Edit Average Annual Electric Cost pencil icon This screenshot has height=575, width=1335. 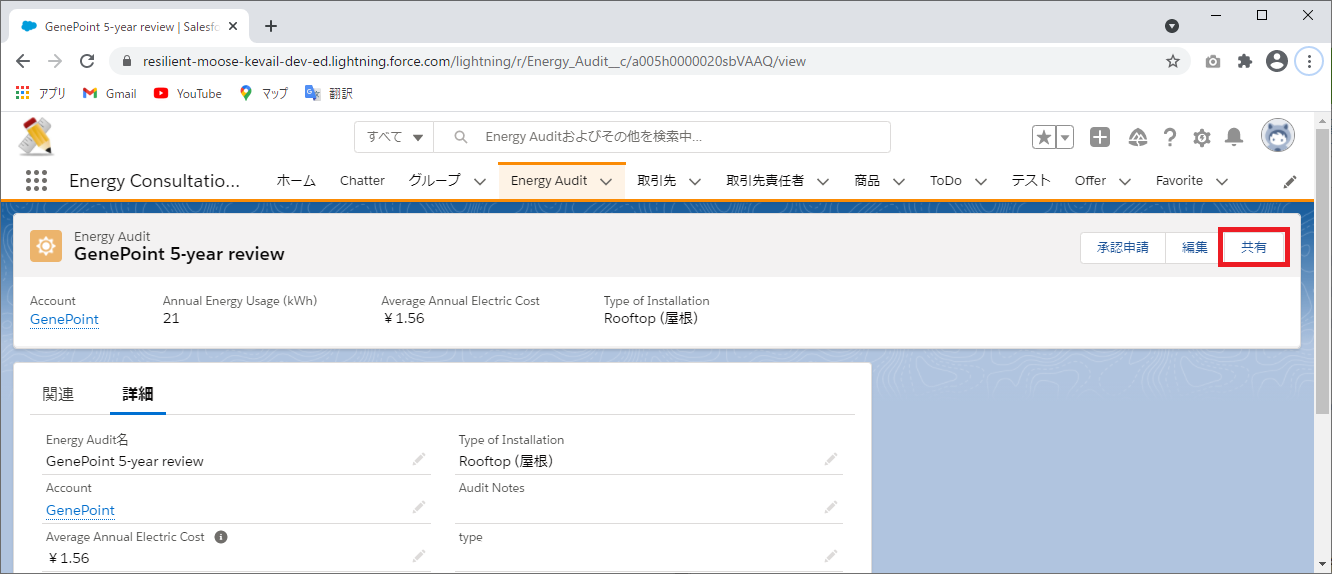point(419,556)
